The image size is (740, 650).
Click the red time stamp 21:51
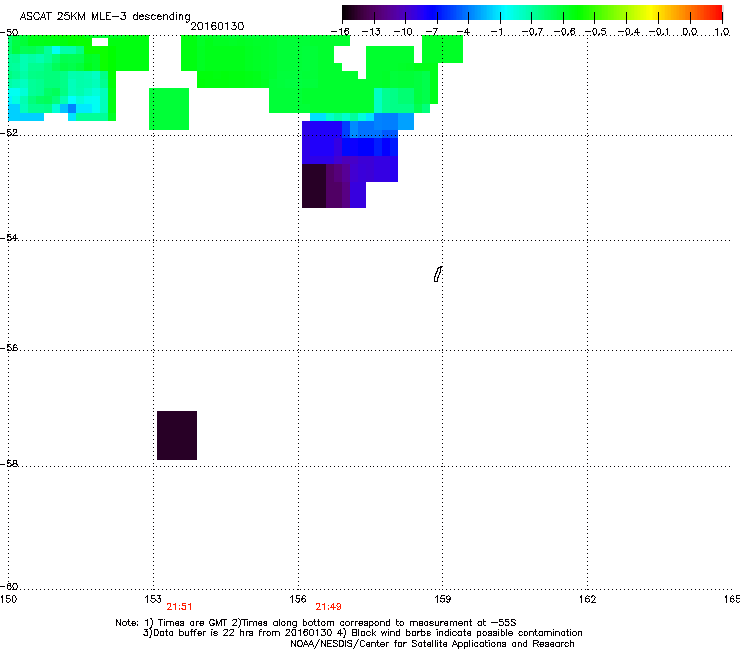pos(179,607)
